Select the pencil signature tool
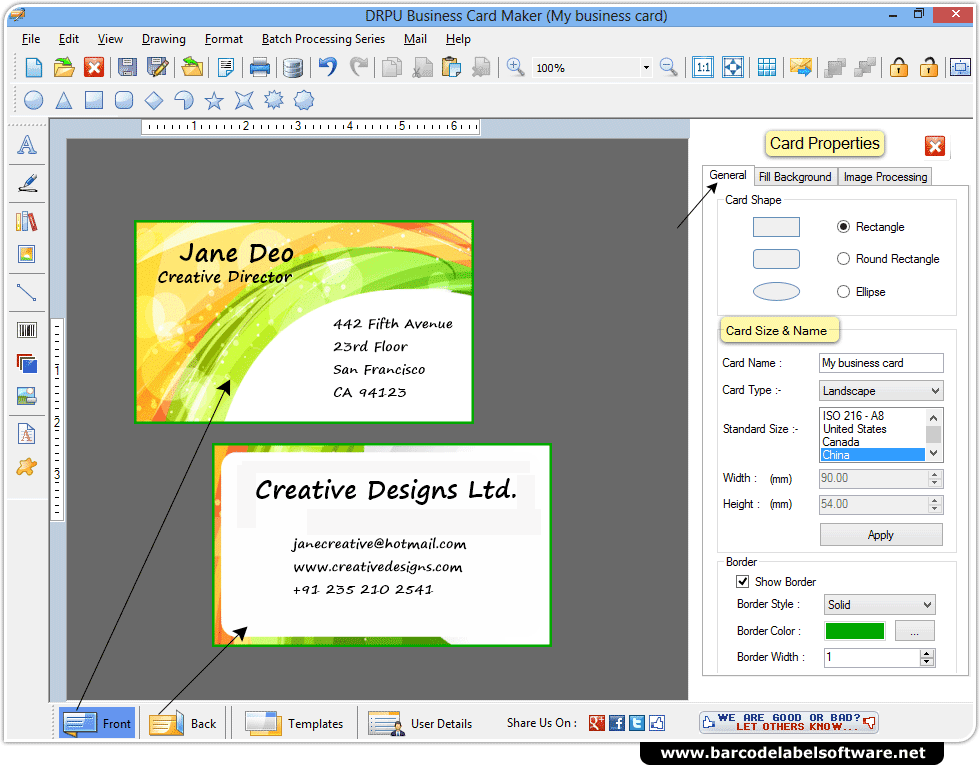980x765 pixels. (27, 182)
